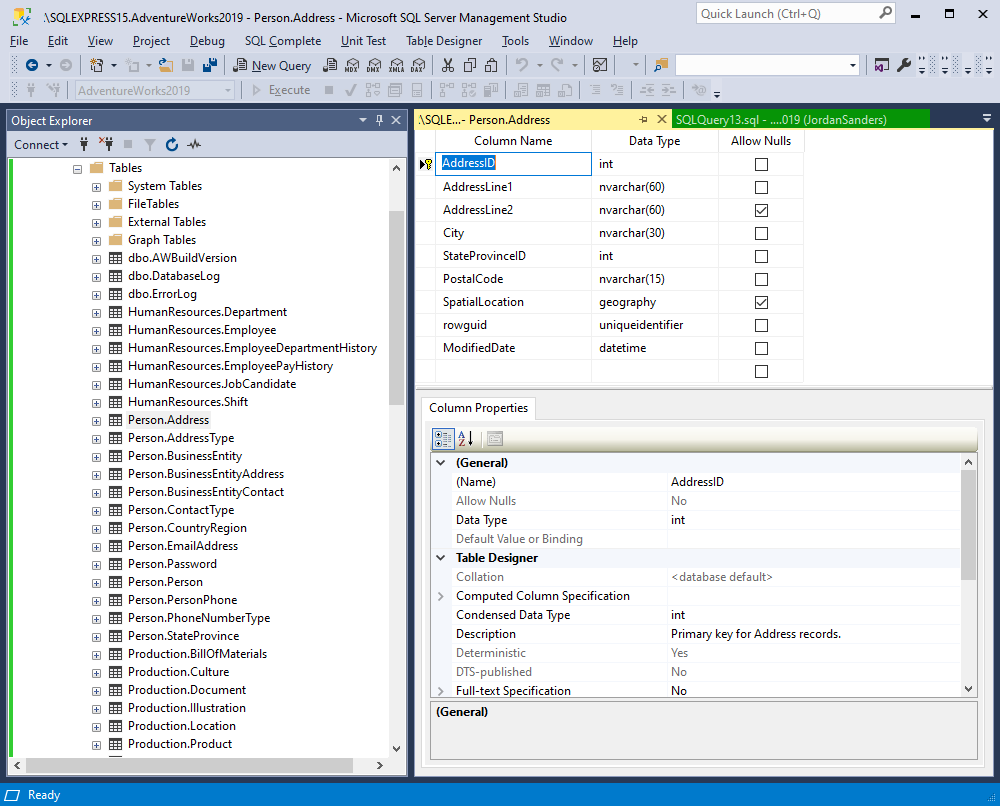Open the Table Designer menu

444,41
